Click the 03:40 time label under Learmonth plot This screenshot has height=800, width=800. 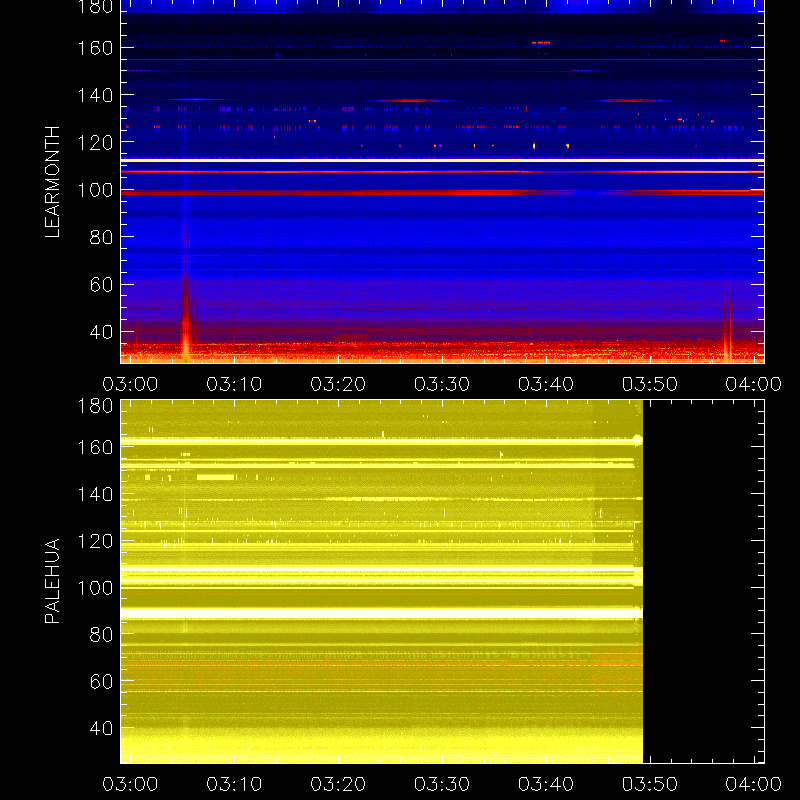(546, 384)
